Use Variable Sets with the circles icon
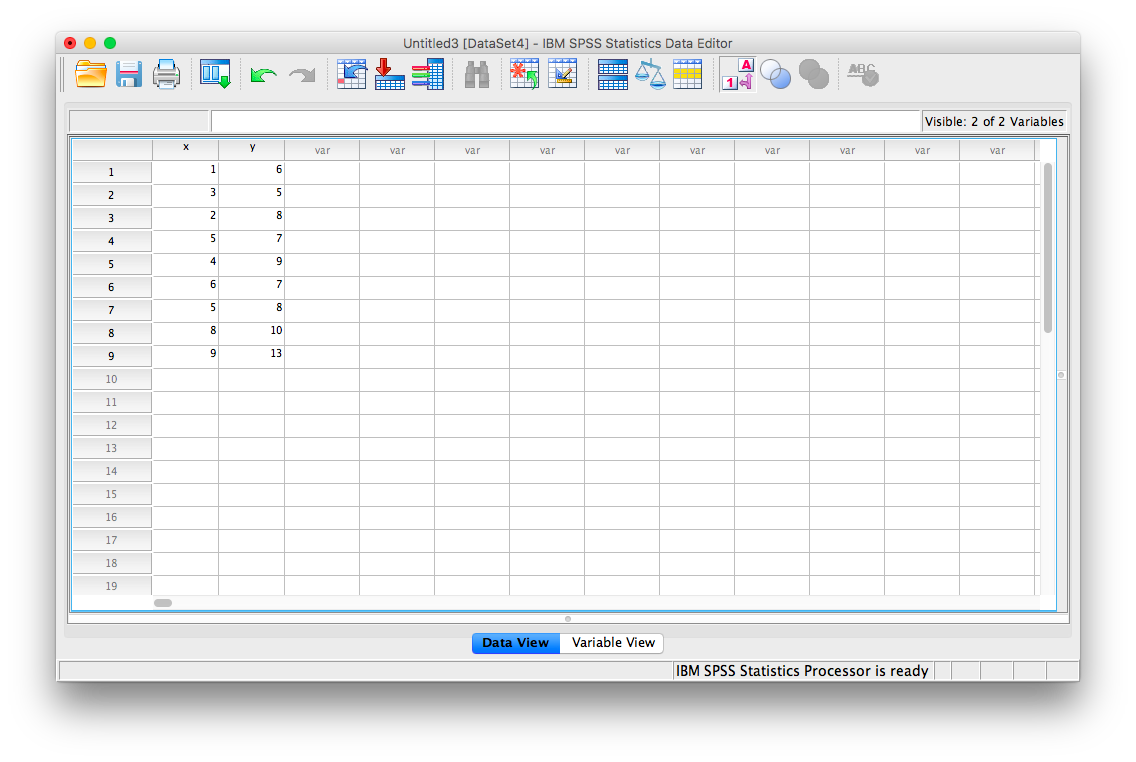The height and width of the screenshot is (762, 1136). 775,74
